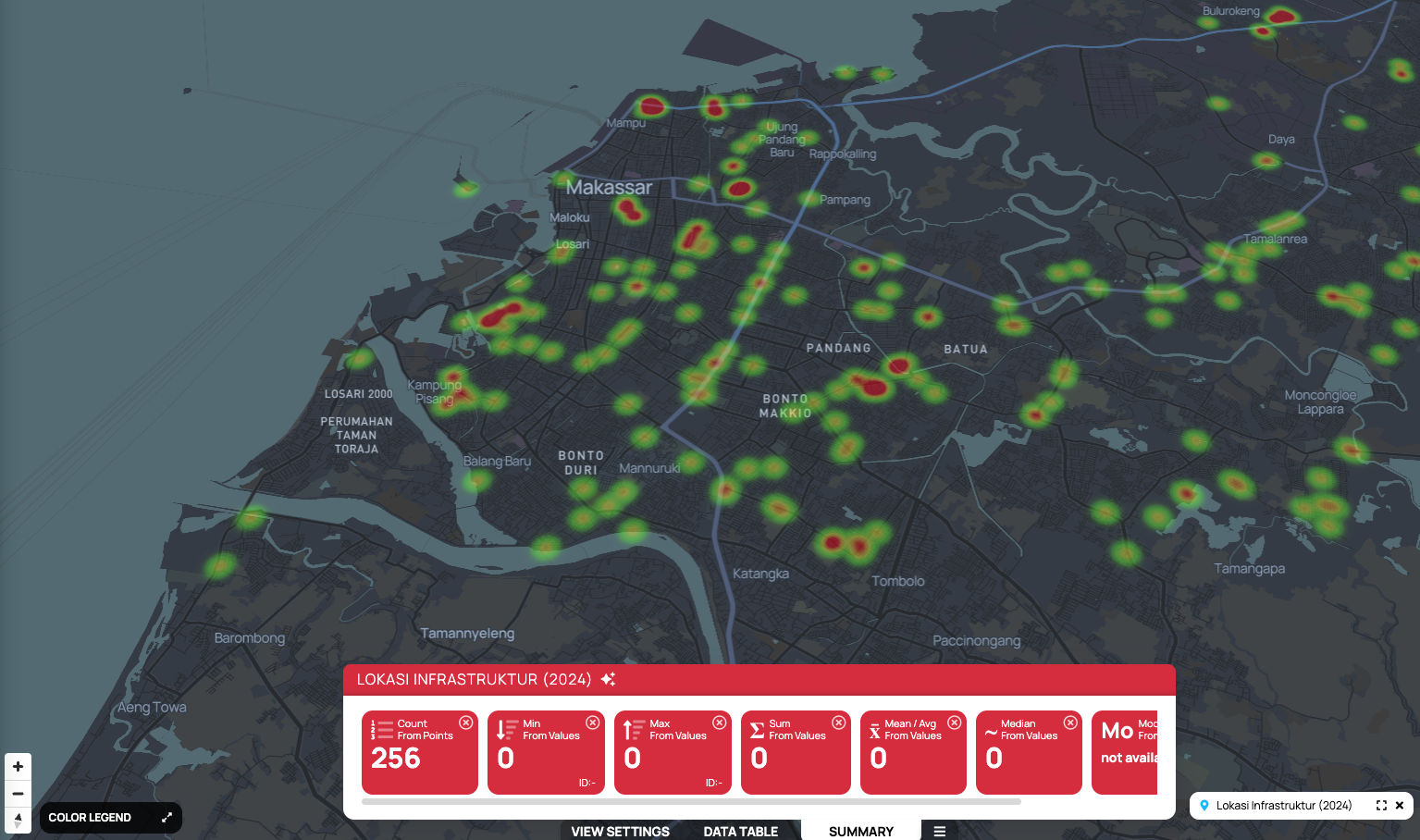Remove the Min summary card
1420x840 pixels.
click(x=592, y=723)
